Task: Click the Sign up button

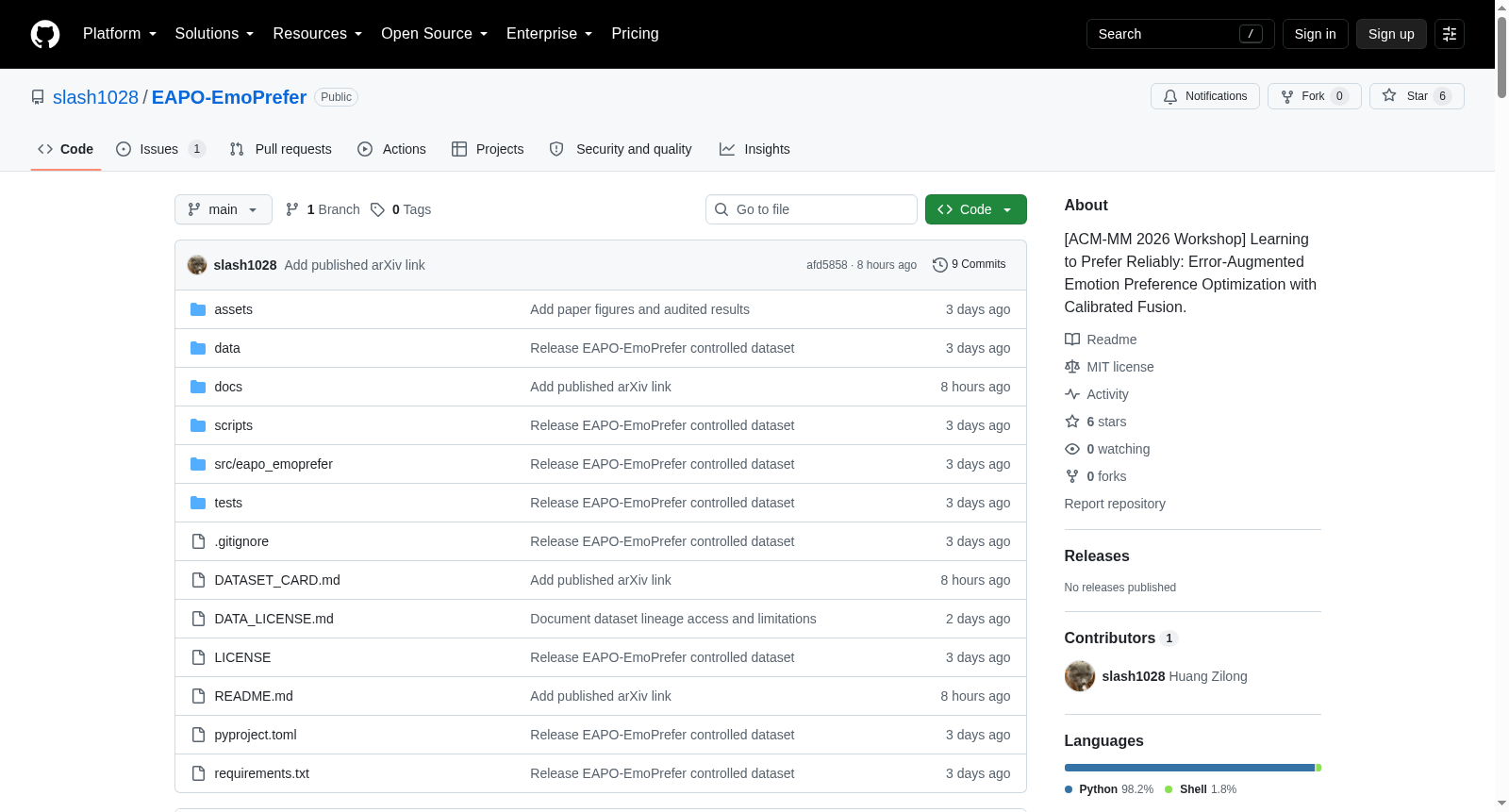Action: 1391,34
